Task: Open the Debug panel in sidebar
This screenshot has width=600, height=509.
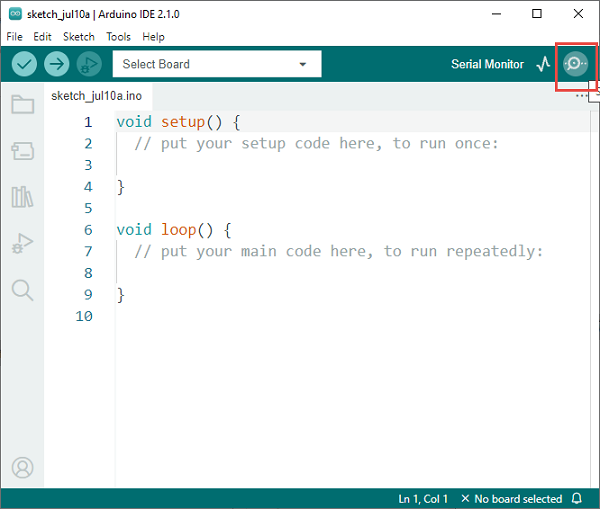Action: (23, 243)
